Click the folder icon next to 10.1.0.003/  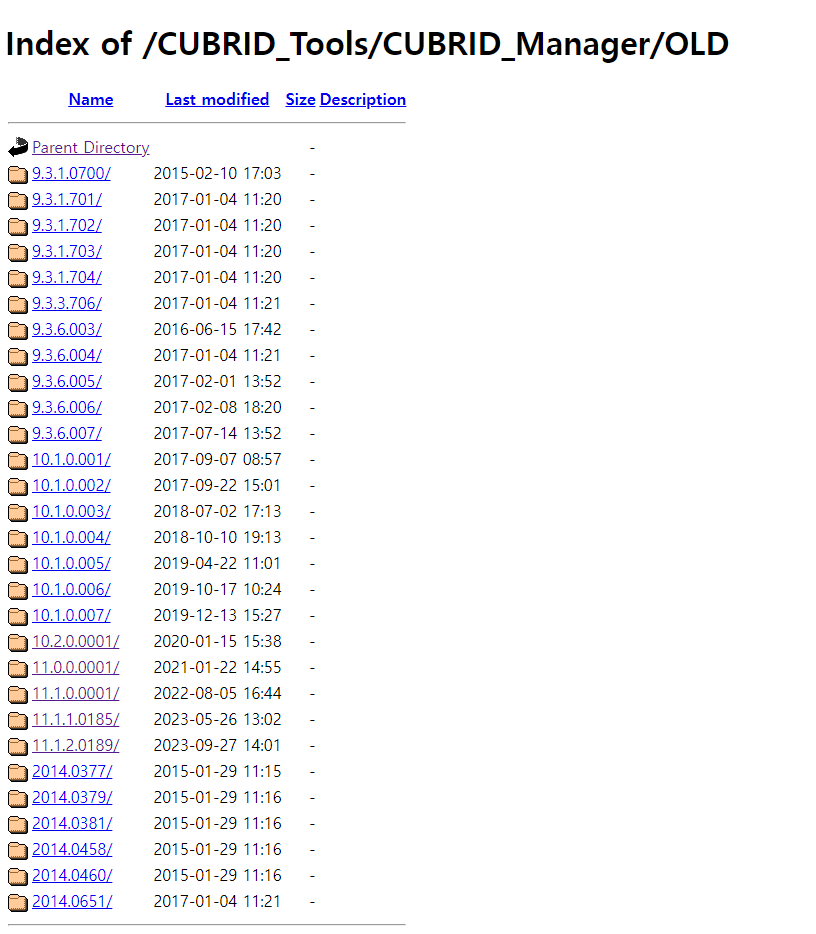click(x=18, y=512)
